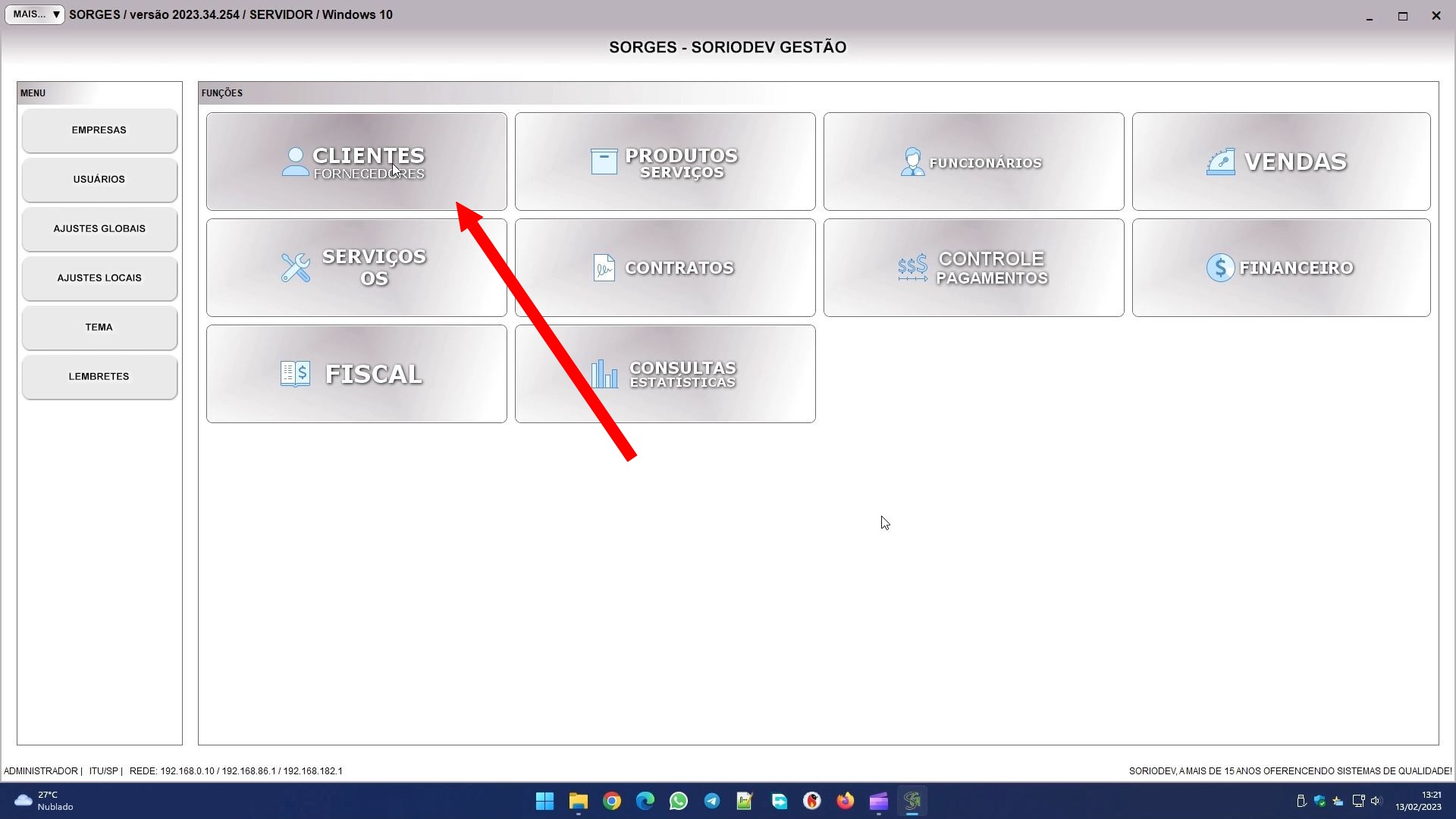1456x819 pixels.
Task: Maximize the SORGES window
Action: click(1403, 16)
